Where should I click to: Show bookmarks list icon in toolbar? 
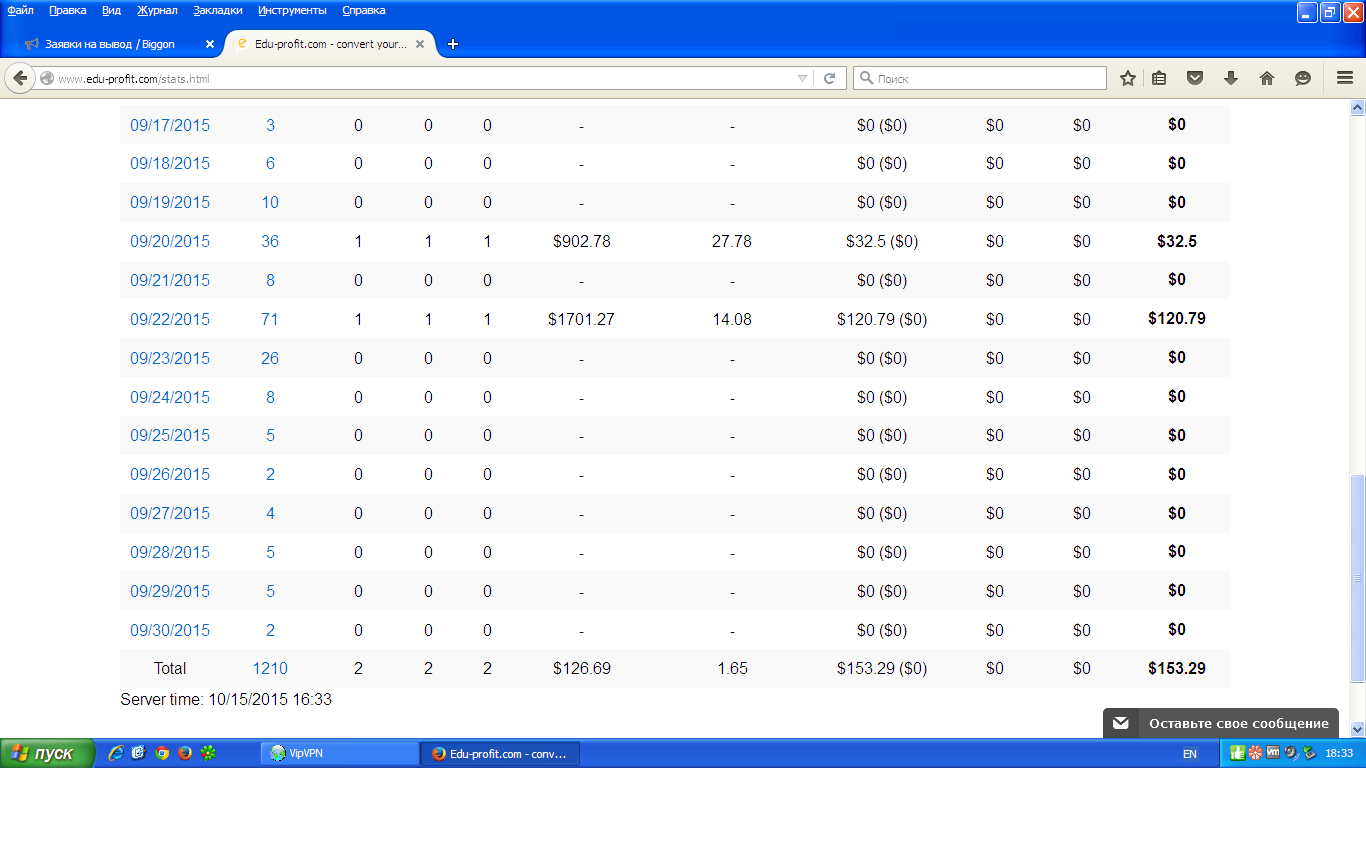(1159, 78)
